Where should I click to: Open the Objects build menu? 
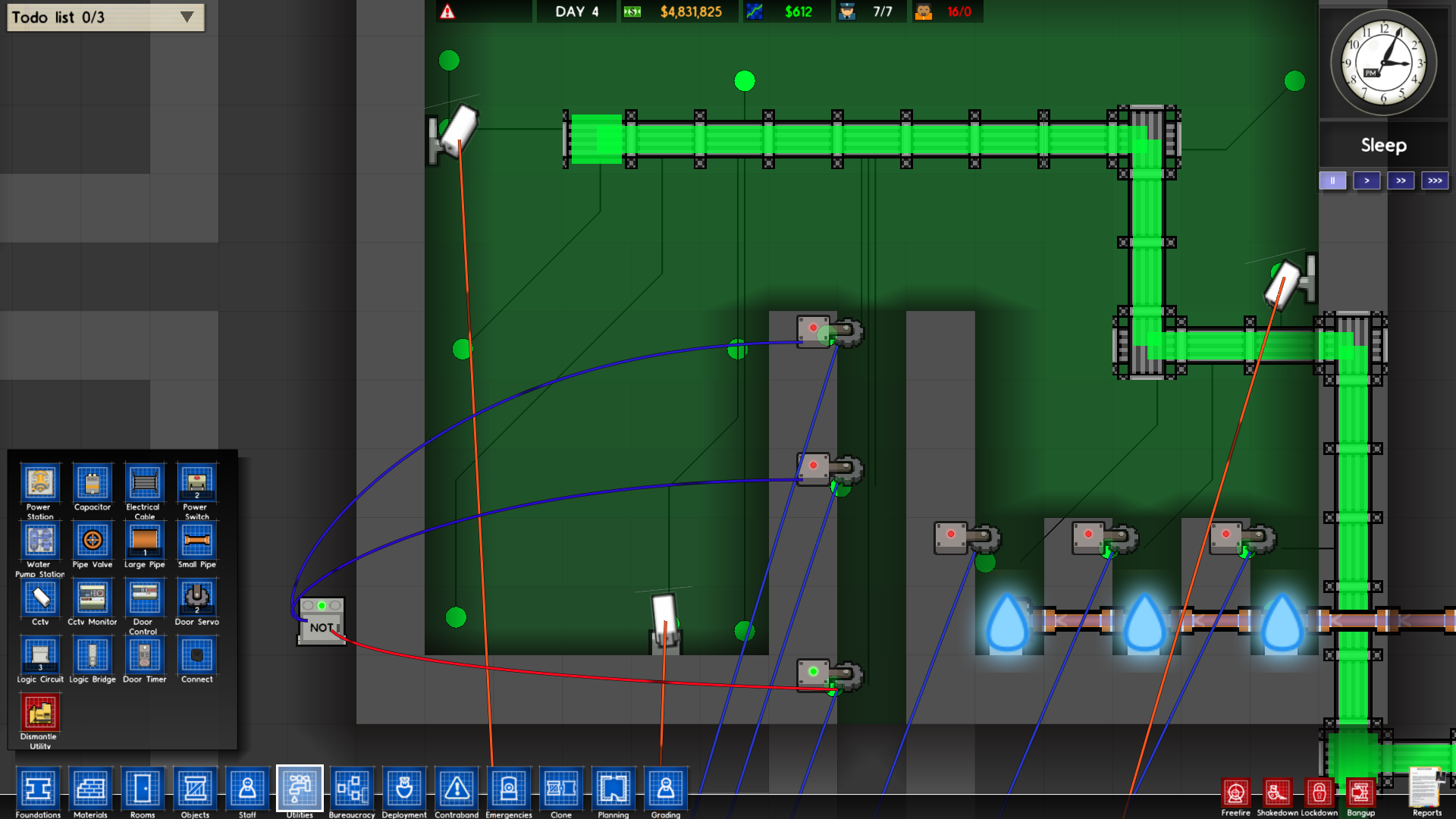[x=195, y=789]
